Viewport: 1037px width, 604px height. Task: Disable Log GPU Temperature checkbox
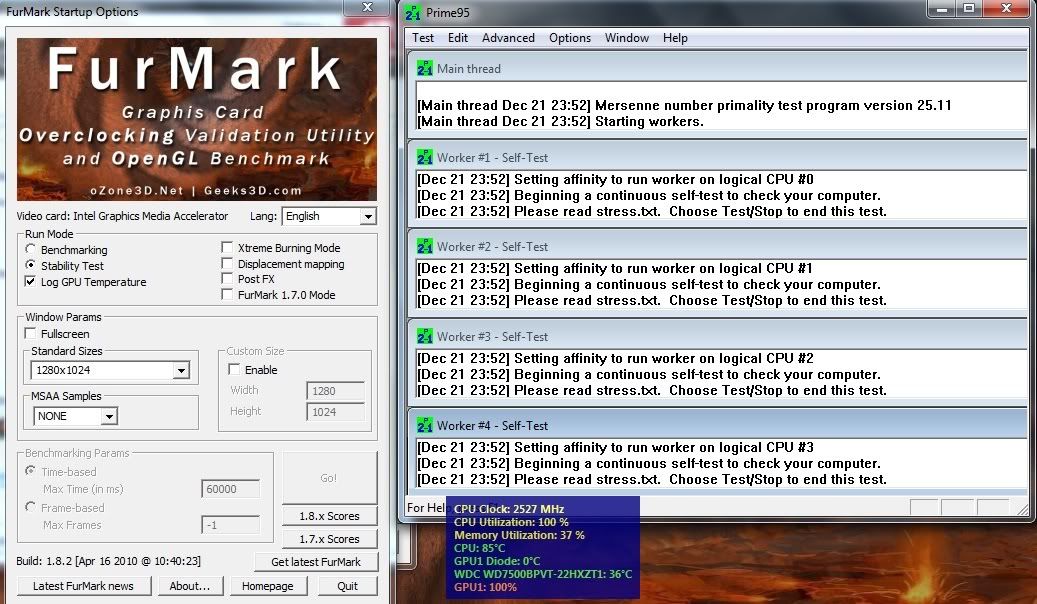tap(32, 282)
